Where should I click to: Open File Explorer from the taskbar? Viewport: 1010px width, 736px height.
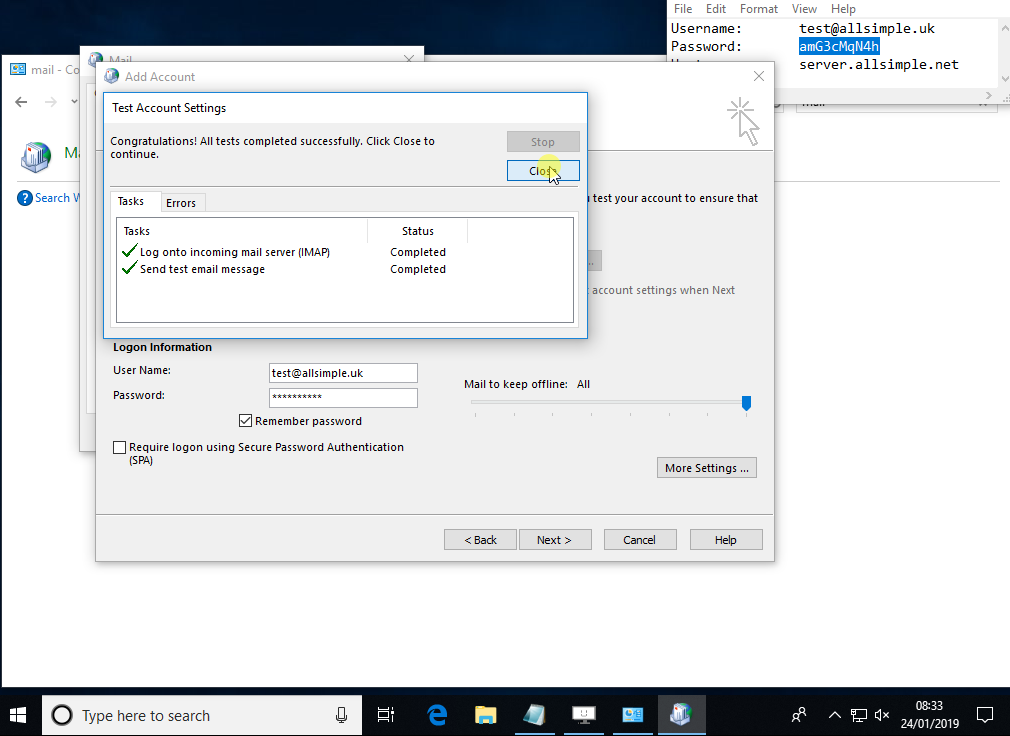coord(486,715)
